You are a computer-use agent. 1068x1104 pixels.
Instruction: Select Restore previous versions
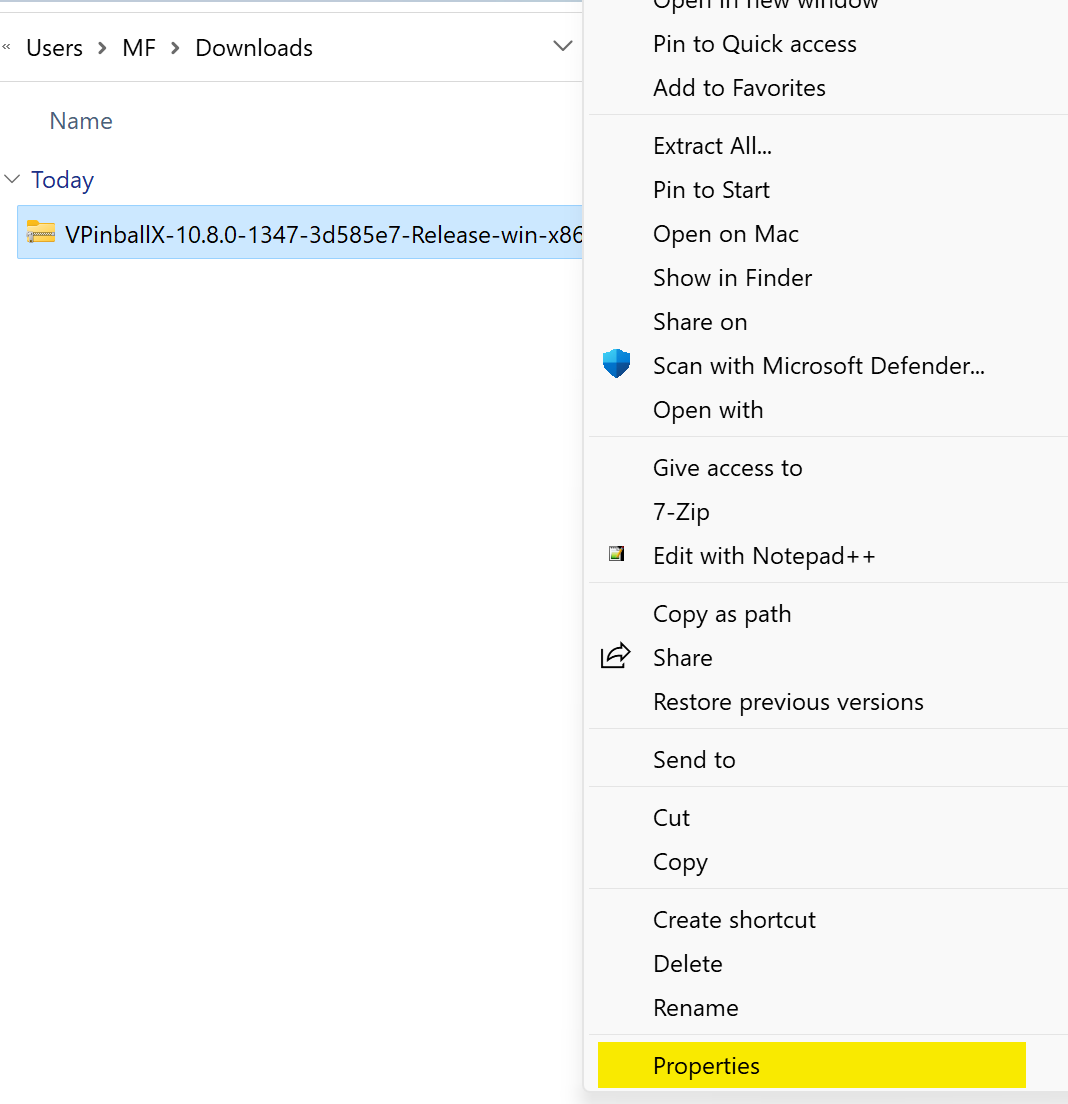click(788, 701)
